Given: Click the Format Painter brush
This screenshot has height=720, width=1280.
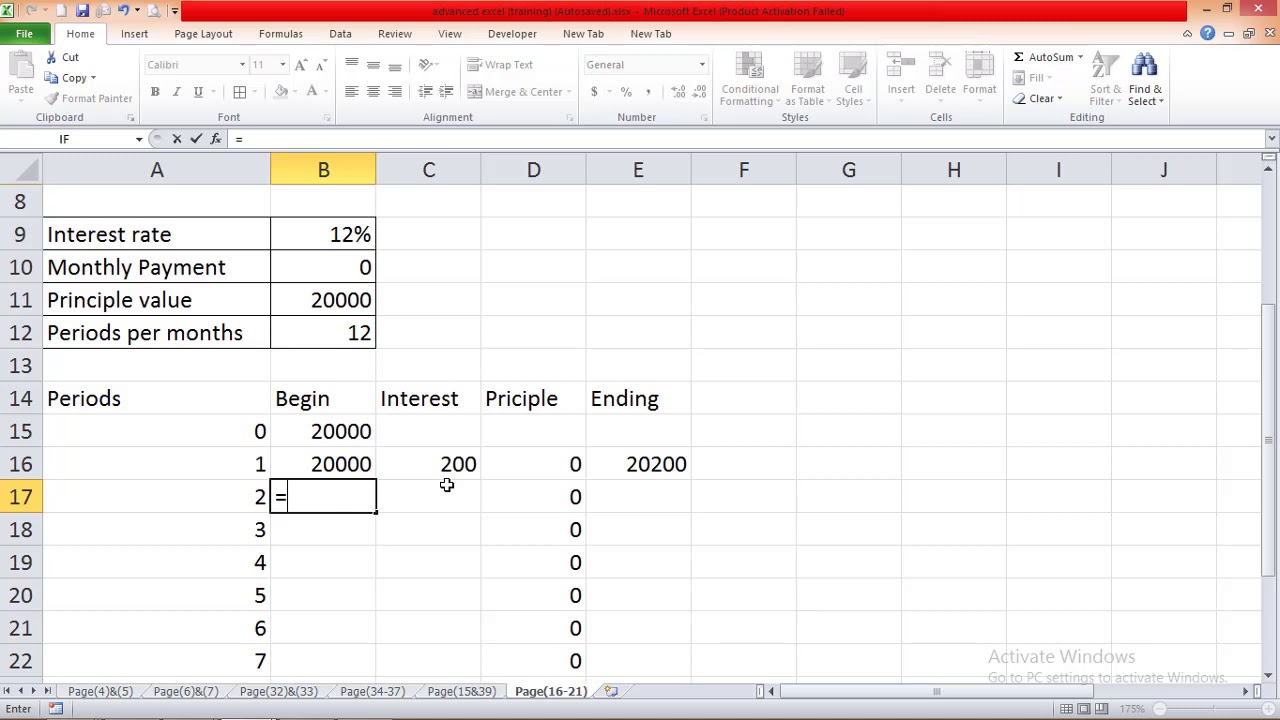Looking at the screenshot, I should pyautogui.click(x=52, y=98).
